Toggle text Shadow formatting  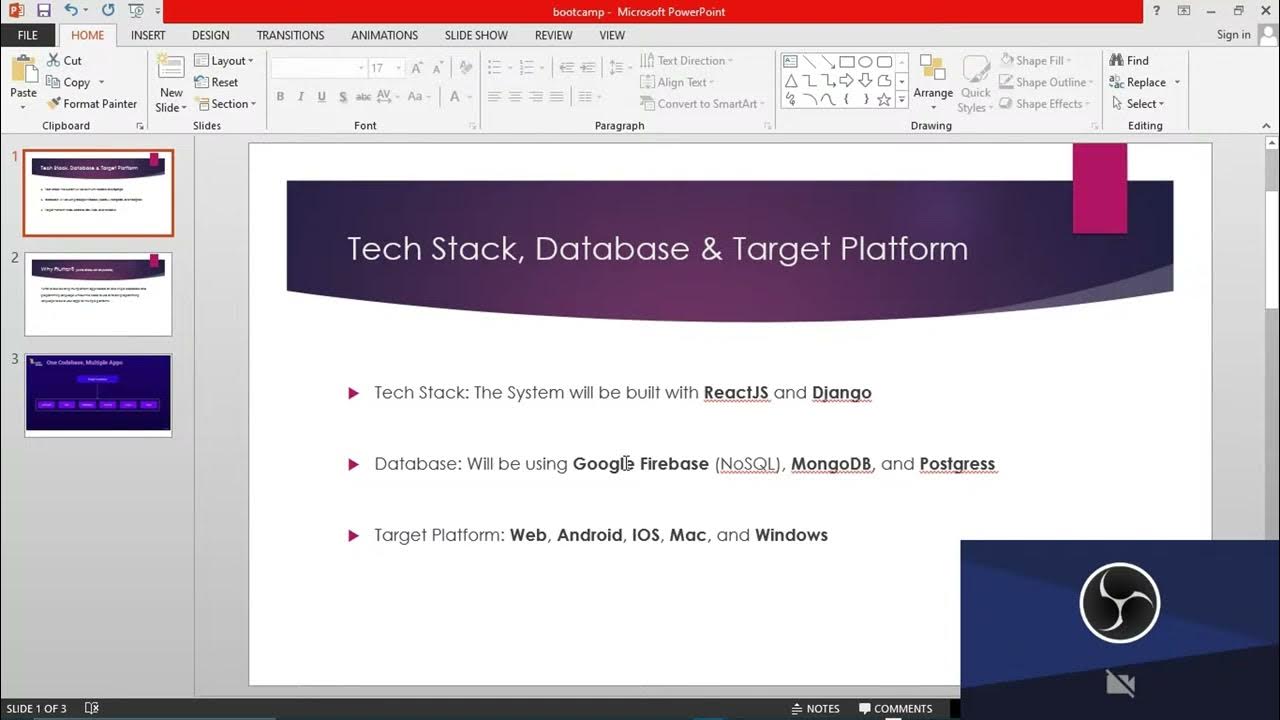pyautogui.click(x=343, y=97)
